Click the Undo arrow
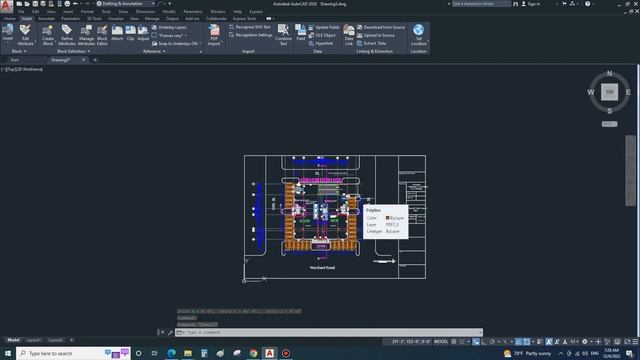This screenshot has height=360, width=640. tap(76, 4)
